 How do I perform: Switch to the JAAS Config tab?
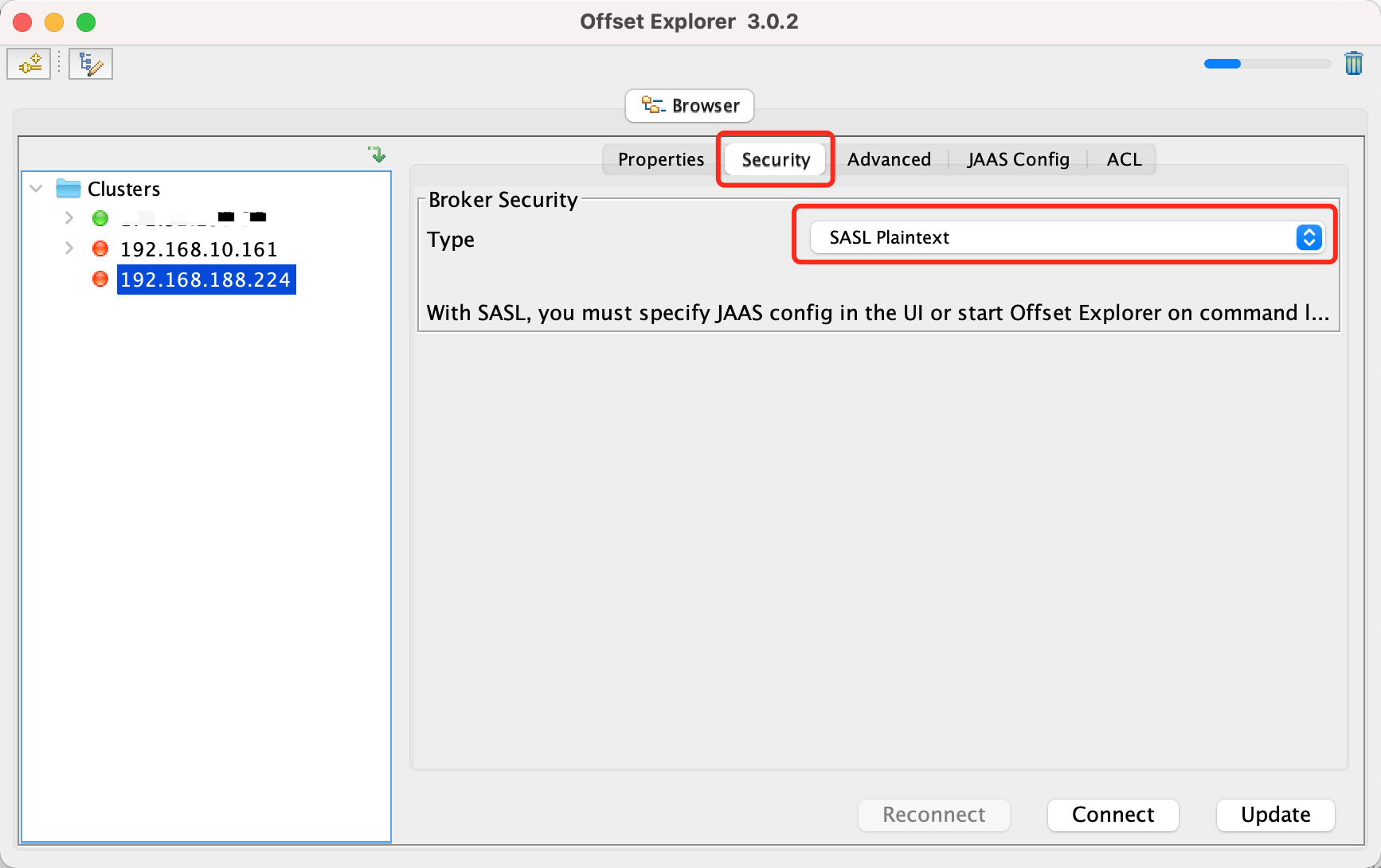[1018, 159]
